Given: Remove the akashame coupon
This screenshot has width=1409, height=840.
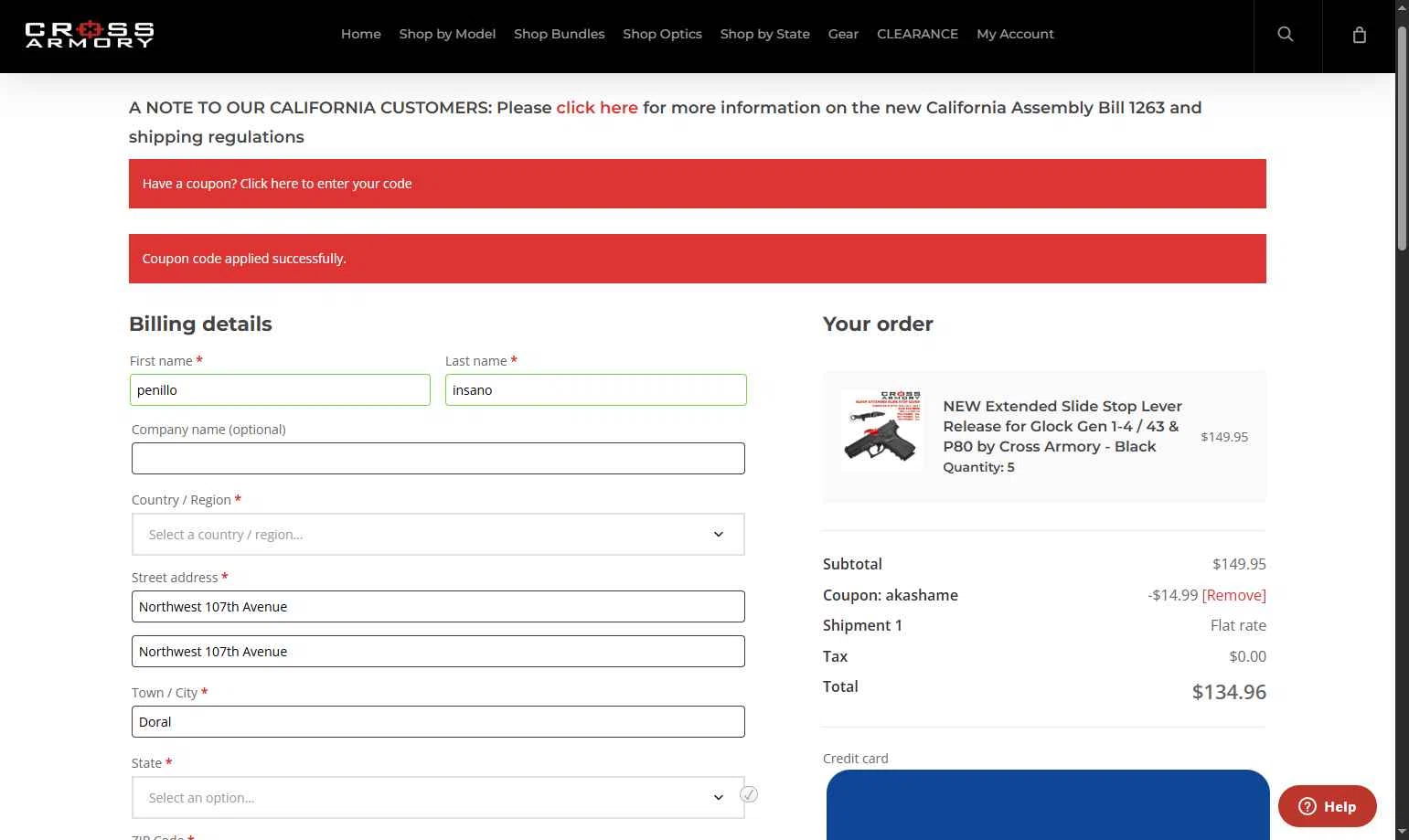Looking at the screenshot, I should [1233, 595].
